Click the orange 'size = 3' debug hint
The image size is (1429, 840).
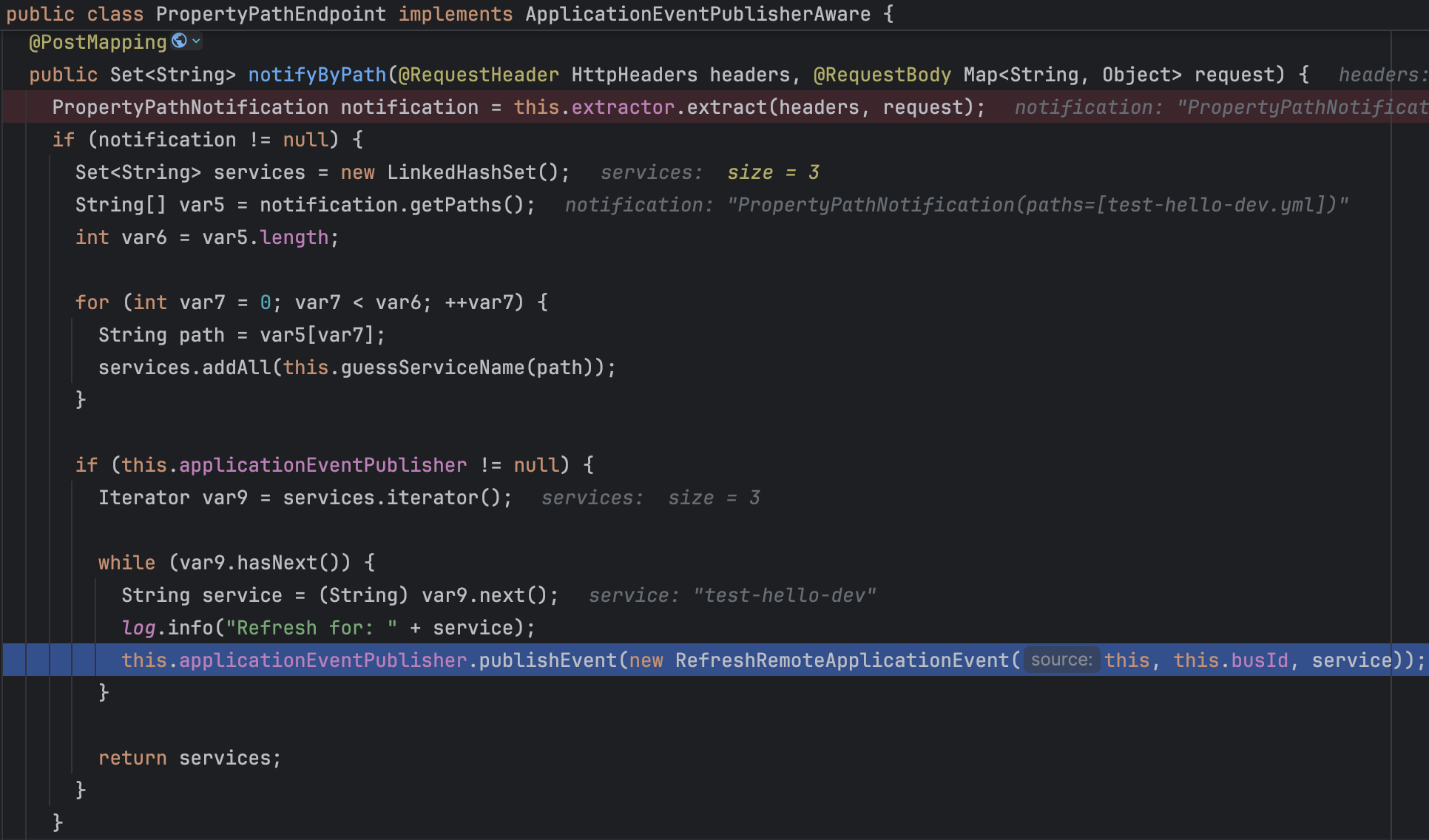pos(773,172)
